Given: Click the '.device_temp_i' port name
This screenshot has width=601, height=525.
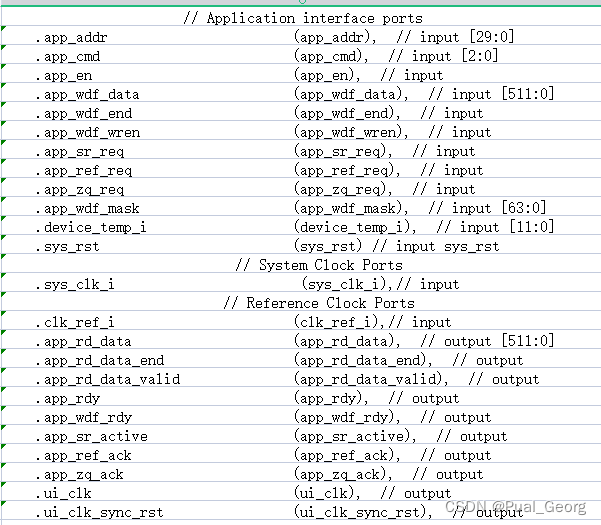Looking at the screenshot, I should click(x=91, y=228).
